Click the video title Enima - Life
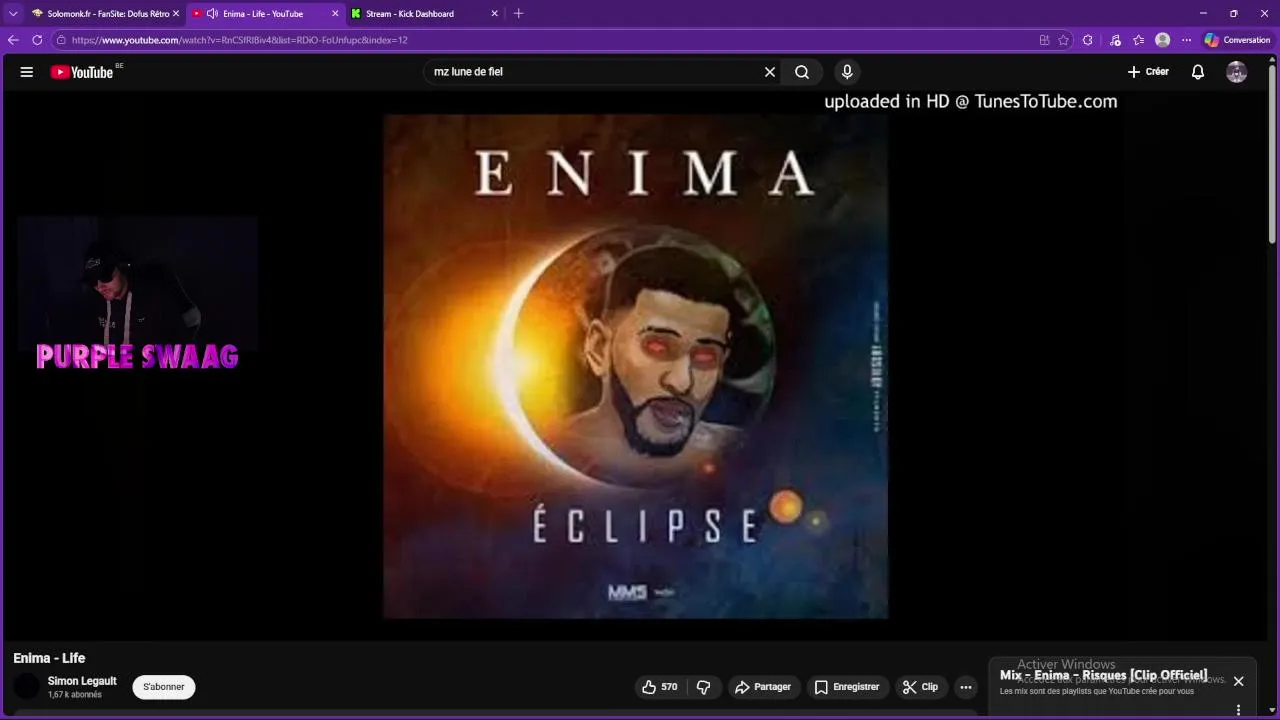Viewport: 1280px width, 720px height. click(49, 658)
